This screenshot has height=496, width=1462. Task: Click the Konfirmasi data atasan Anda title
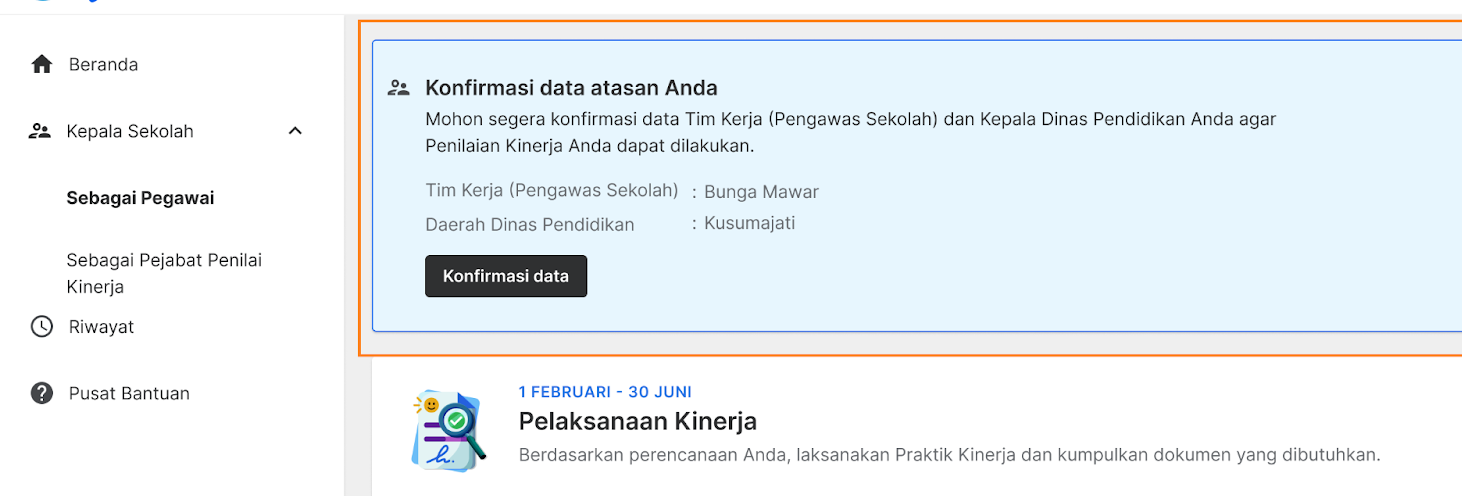(571, 88)
